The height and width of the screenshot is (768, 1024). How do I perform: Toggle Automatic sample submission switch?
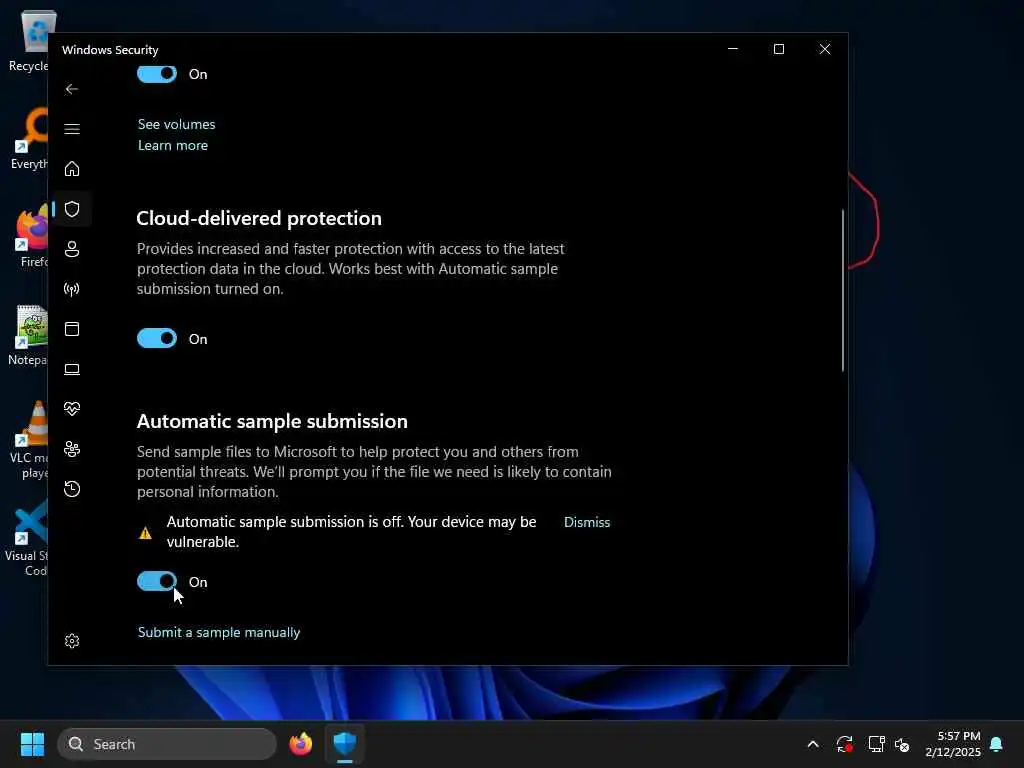coord(157,581)
